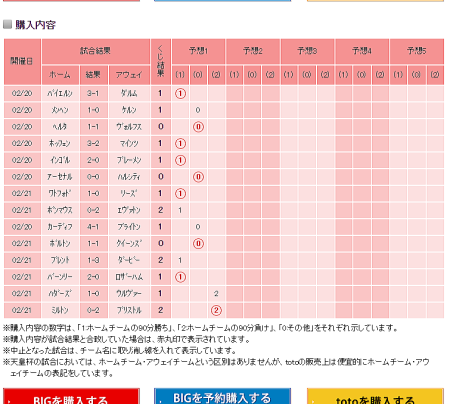450x404 pixels.
Task: Click away team ブリストル
Action: [x=129, y=310]
